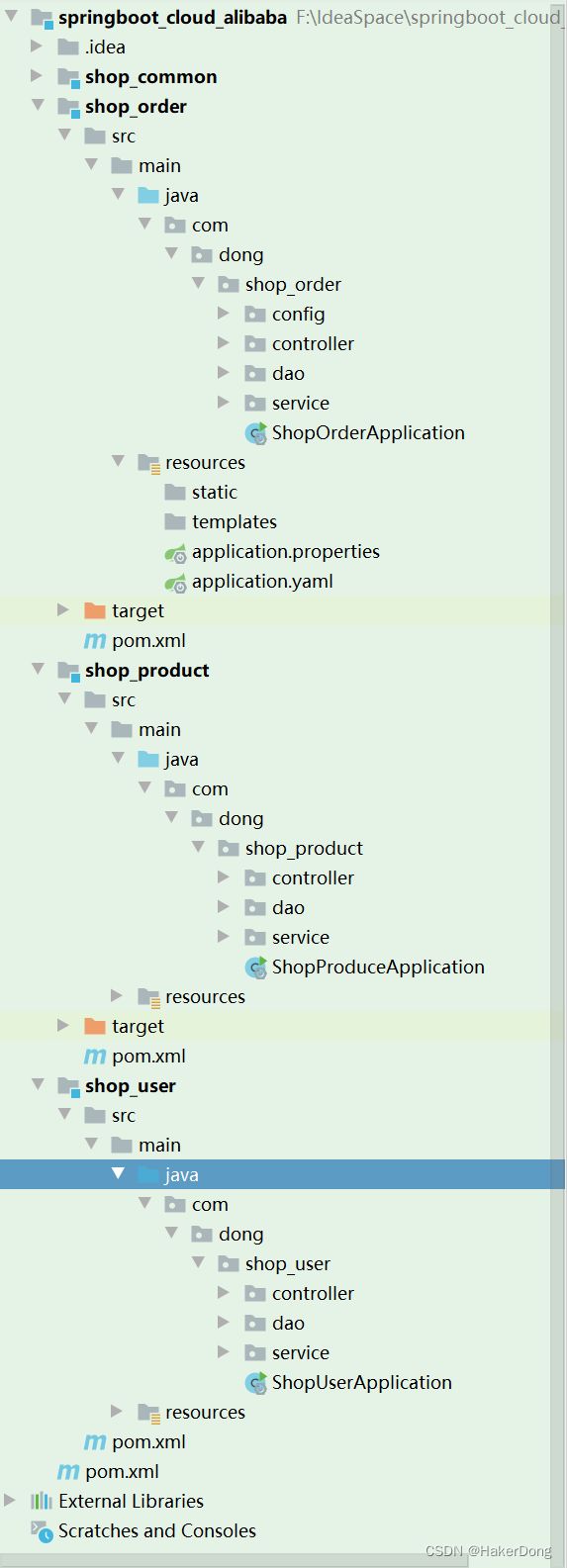Click the Scratches and Consoles icon

click(41, 1531)
